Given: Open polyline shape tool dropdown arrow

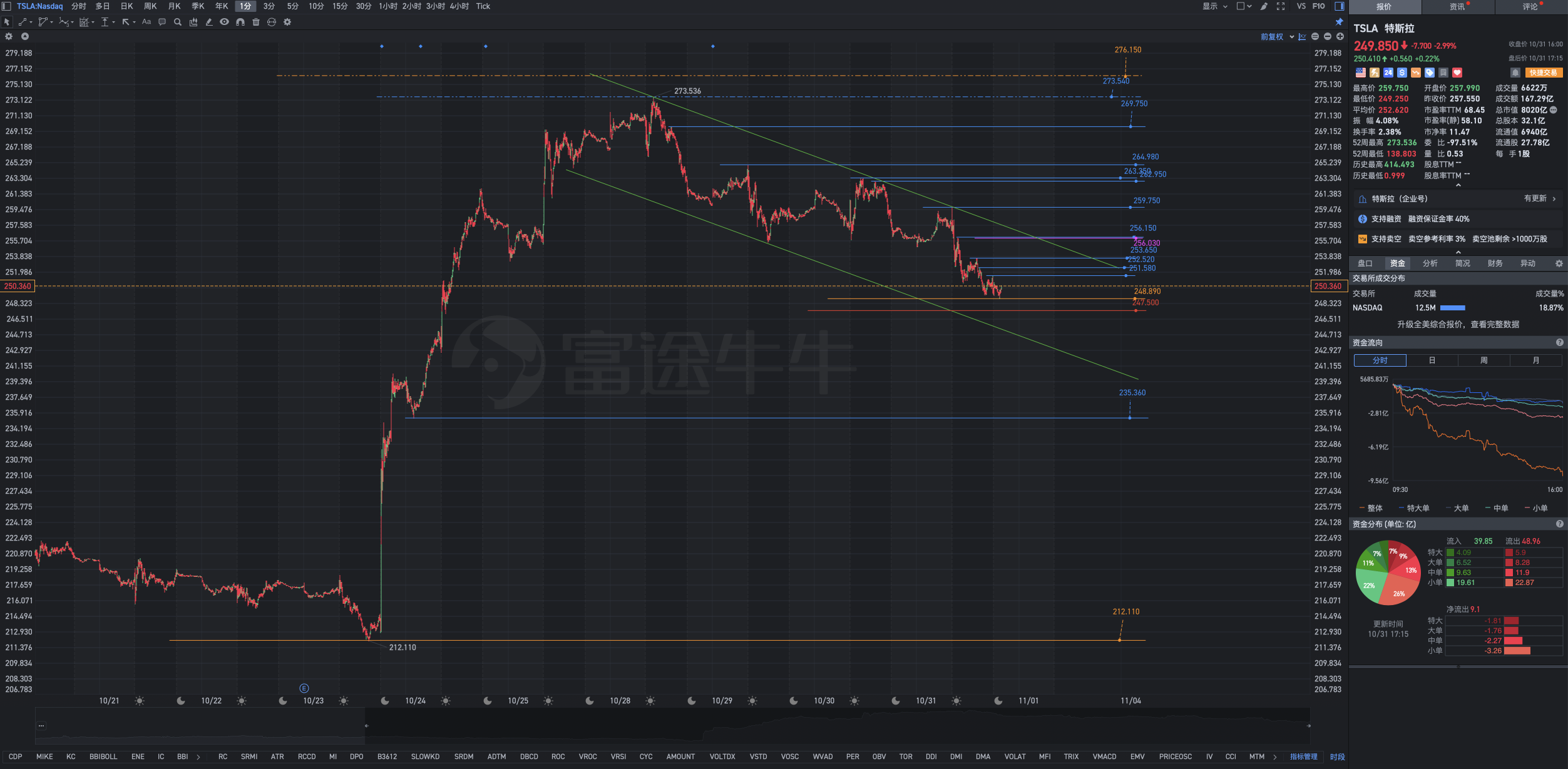Looking at the screenshot, I should (51, 23).
